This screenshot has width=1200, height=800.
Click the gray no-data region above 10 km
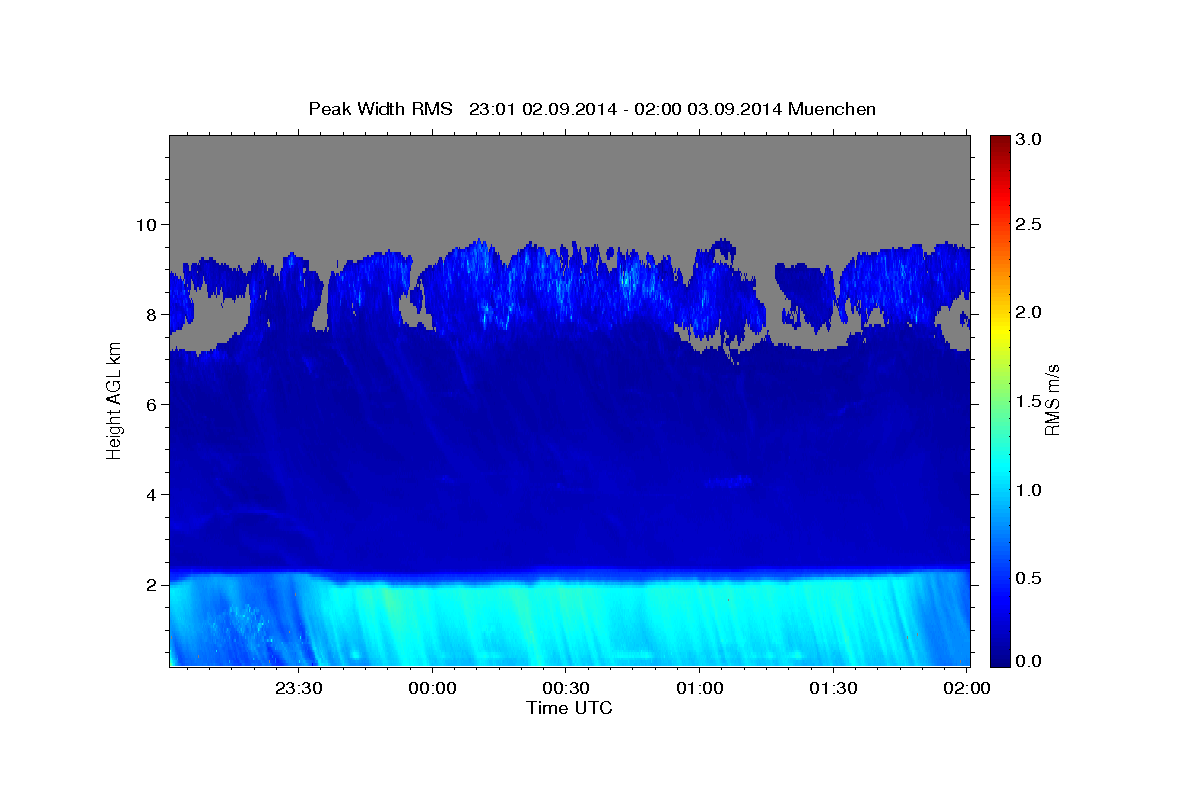coord(569,180)
